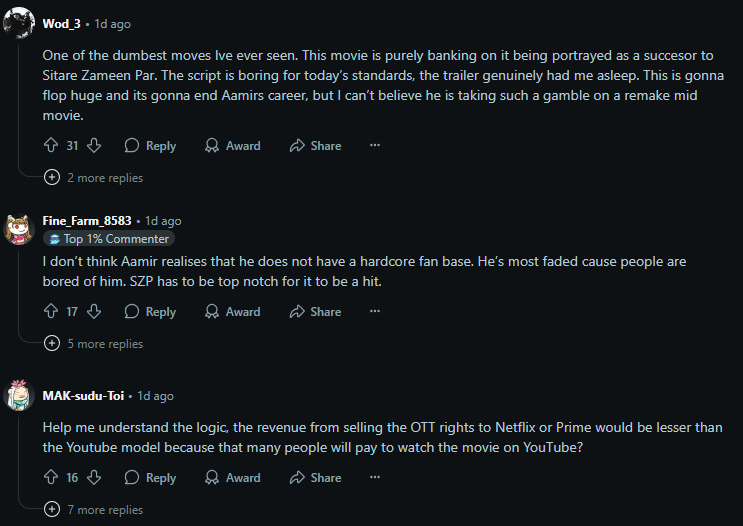The image size is (743, 526).
Task: Upvote Fine_Farm_8583's comment
Action: [51, 312]
